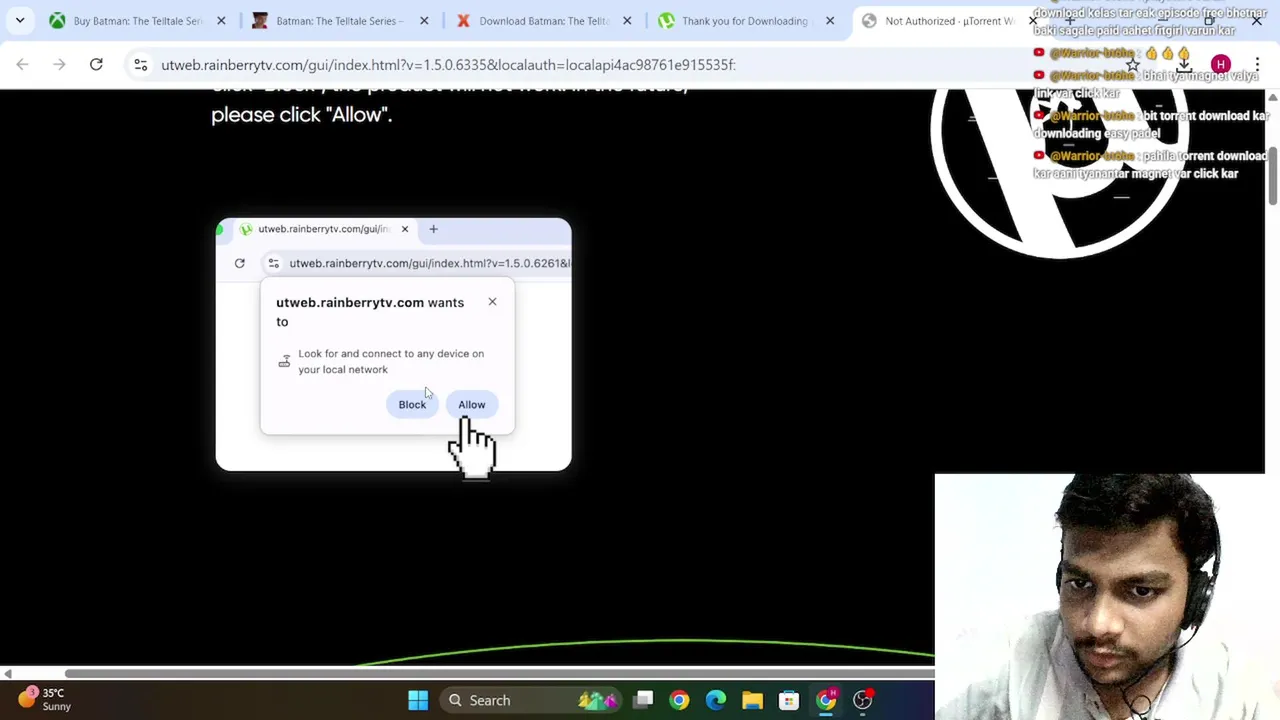
Task: Close the second Batman: The Telltale Series tab
Action: [x=424, y=21]
